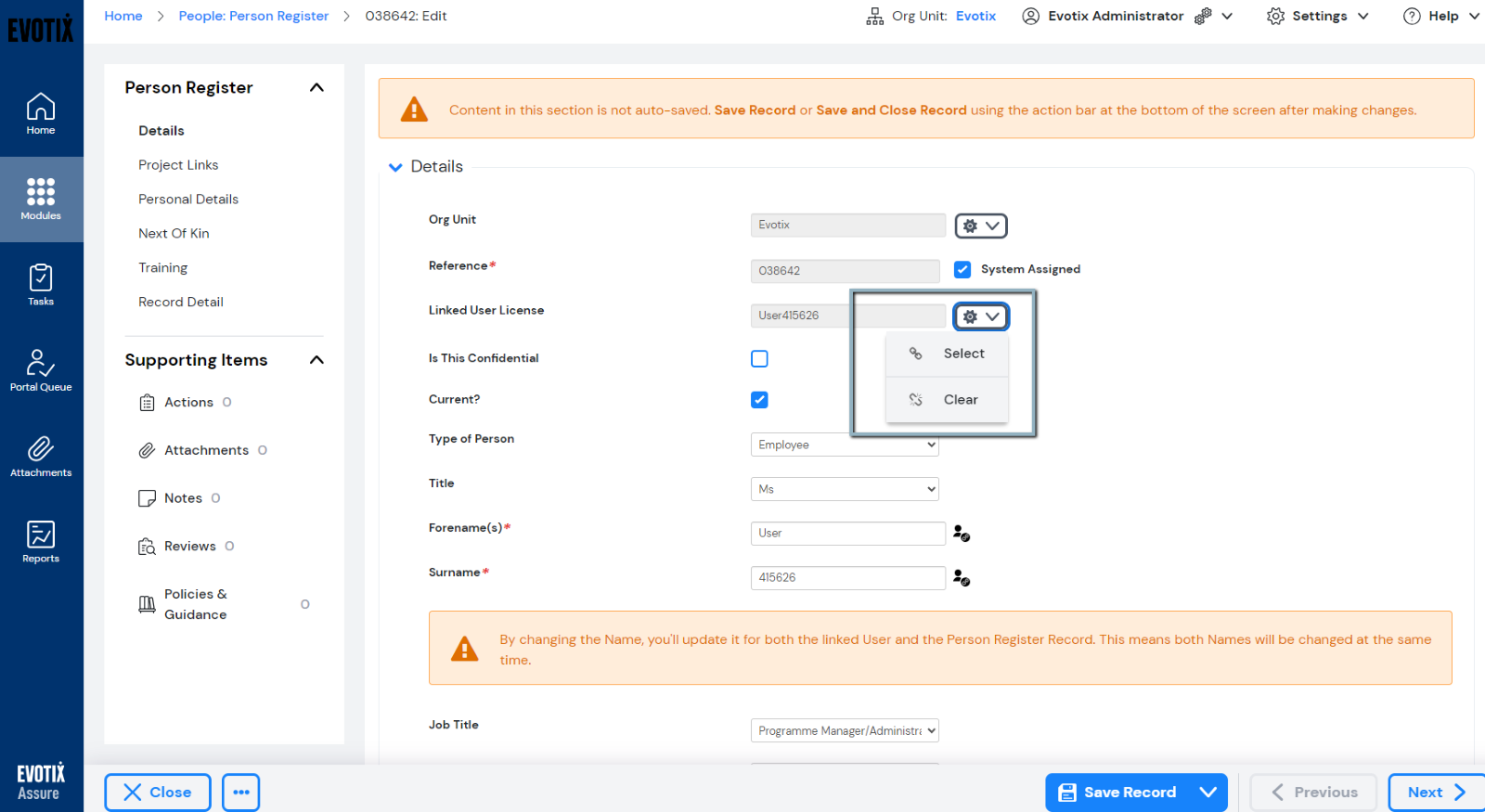Click the Policies & Guidance book icon
Viewport: 1485px width, 812px height.
tap(147, 604)
